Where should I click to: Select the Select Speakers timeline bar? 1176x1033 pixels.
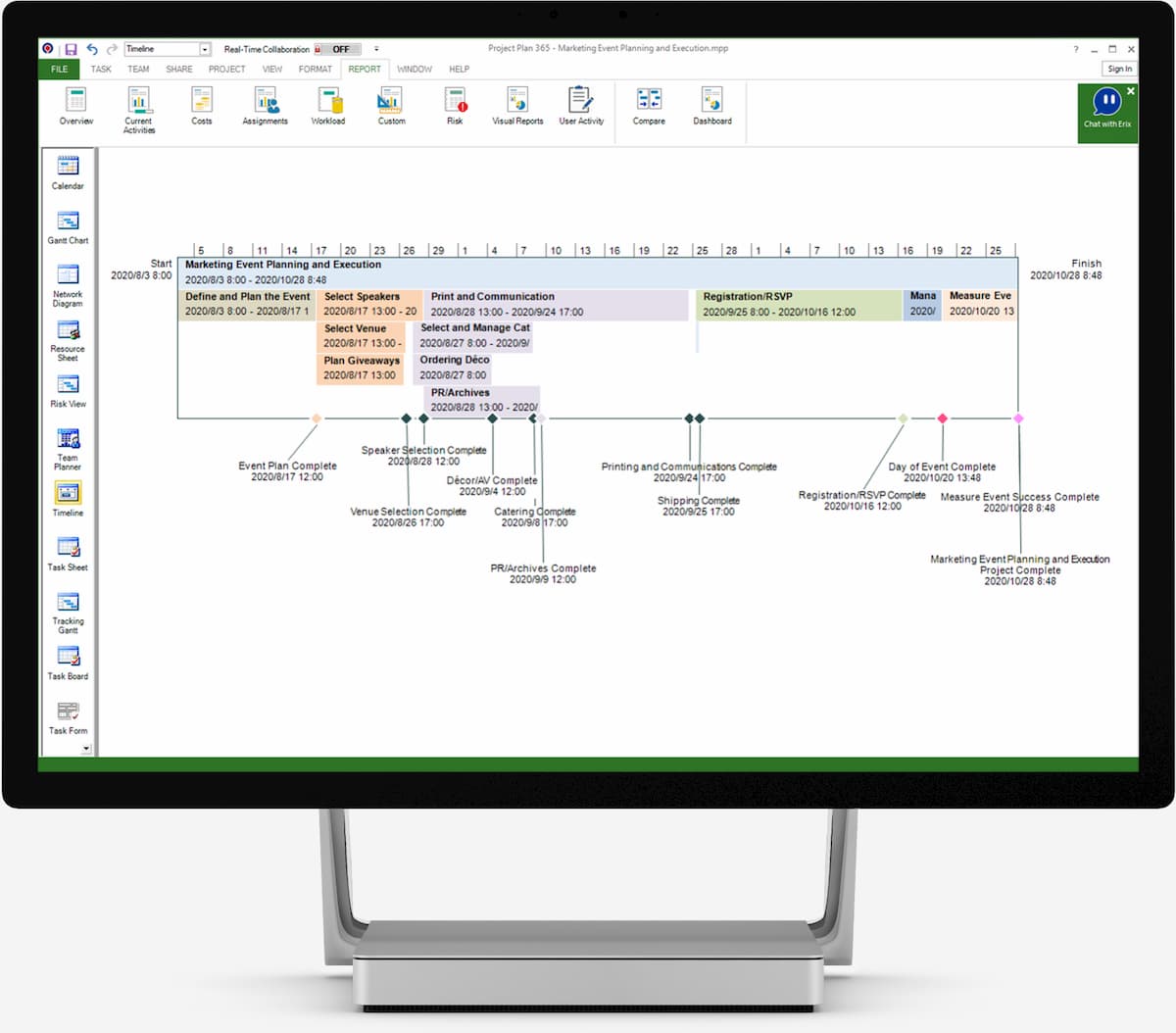click(369, 304)
